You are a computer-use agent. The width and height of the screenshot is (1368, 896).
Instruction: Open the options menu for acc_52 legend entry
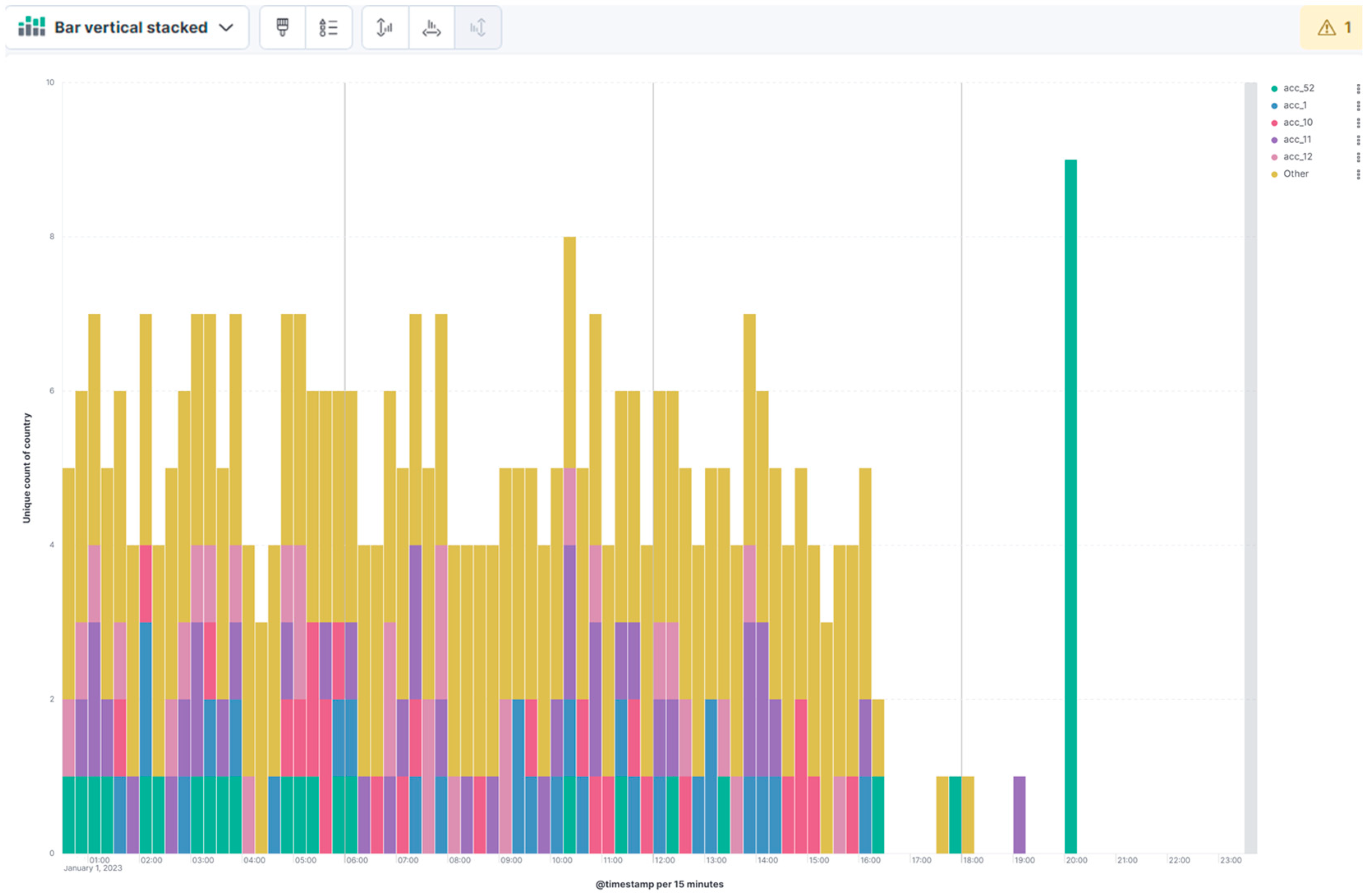coord(1358,89)
